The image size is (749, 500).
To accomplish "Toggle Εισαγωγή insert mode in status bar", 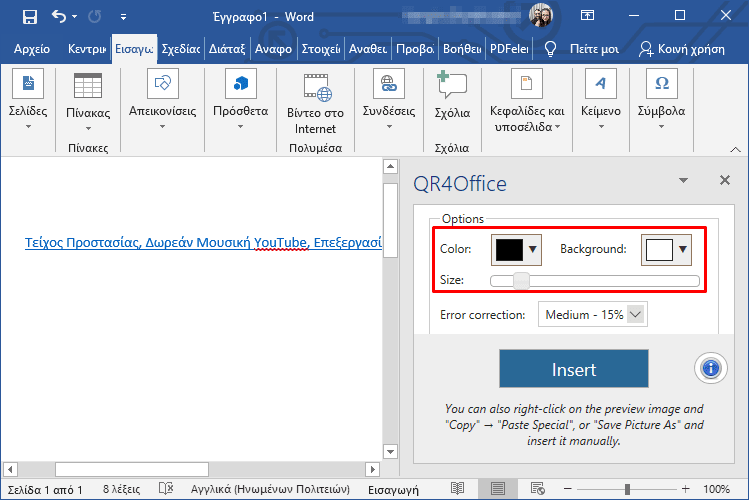I will coord(393,489).
